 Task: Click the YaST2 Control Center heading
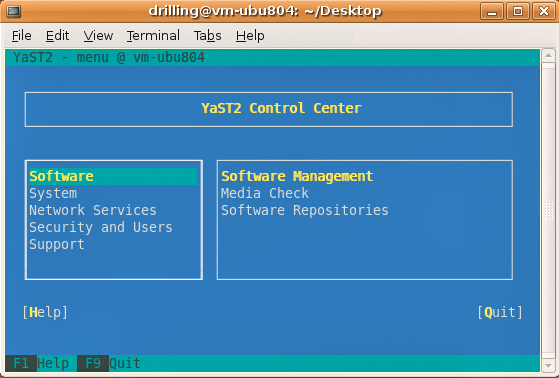(281, 108)
